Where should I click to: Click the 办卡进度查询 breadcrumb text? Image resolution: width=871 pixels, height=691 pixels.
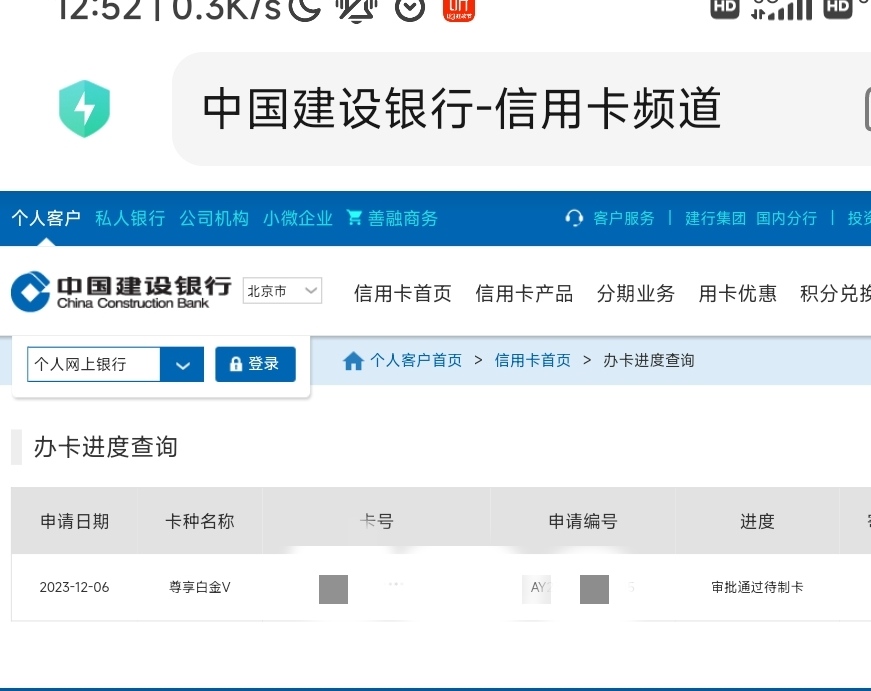click(x=649, y=361)
